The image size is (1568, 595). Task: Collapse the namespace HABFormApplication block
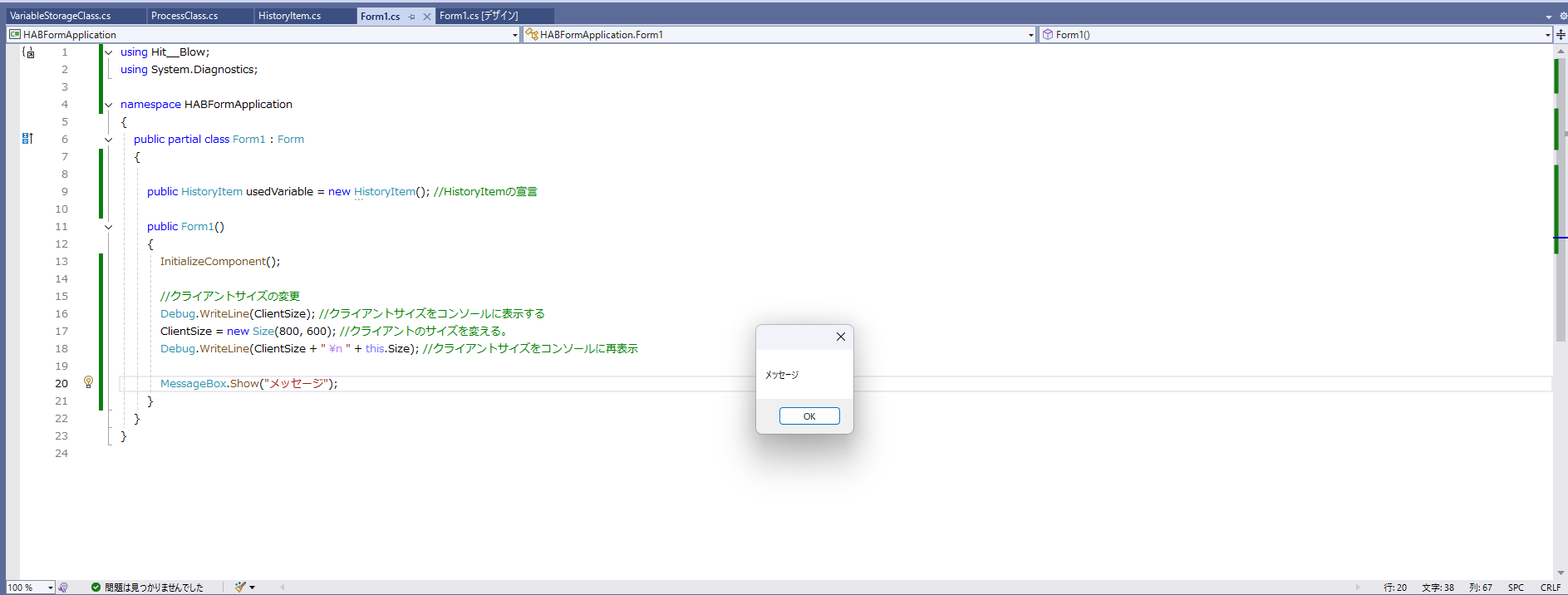(x=108, y=105)
